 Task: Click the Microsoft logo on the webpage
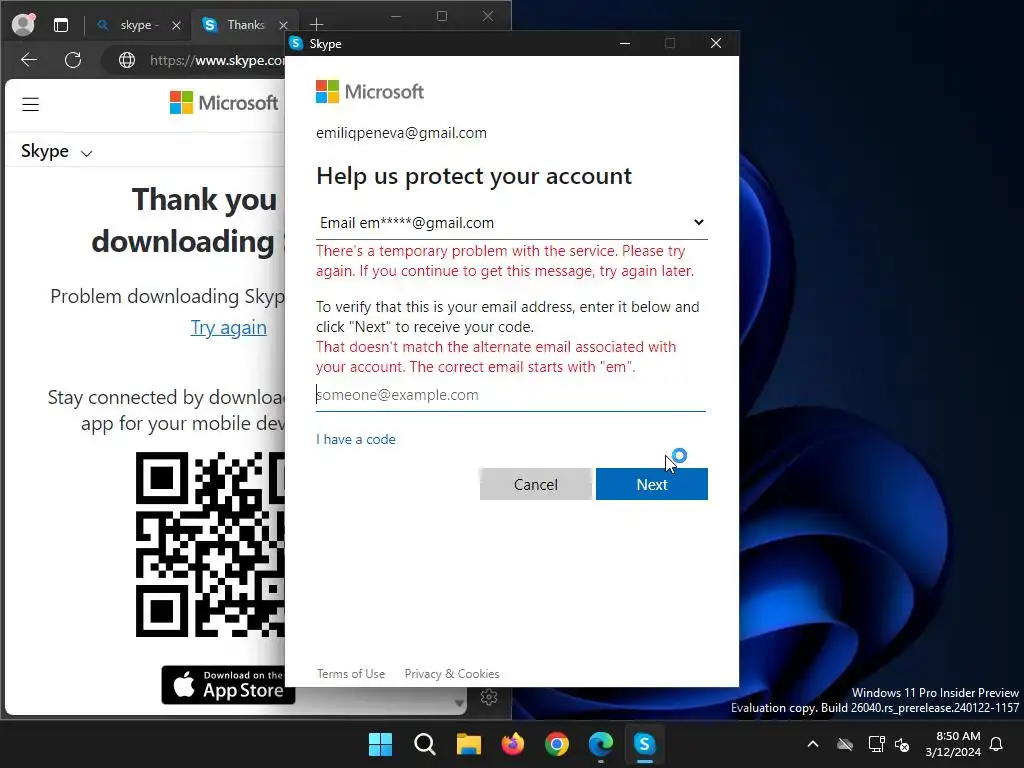(224, 103)
